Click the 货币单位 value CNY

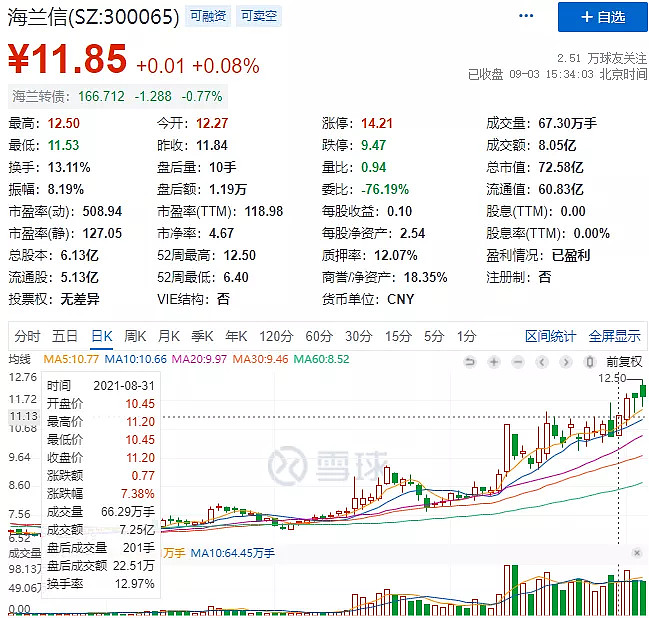[400, 299]
